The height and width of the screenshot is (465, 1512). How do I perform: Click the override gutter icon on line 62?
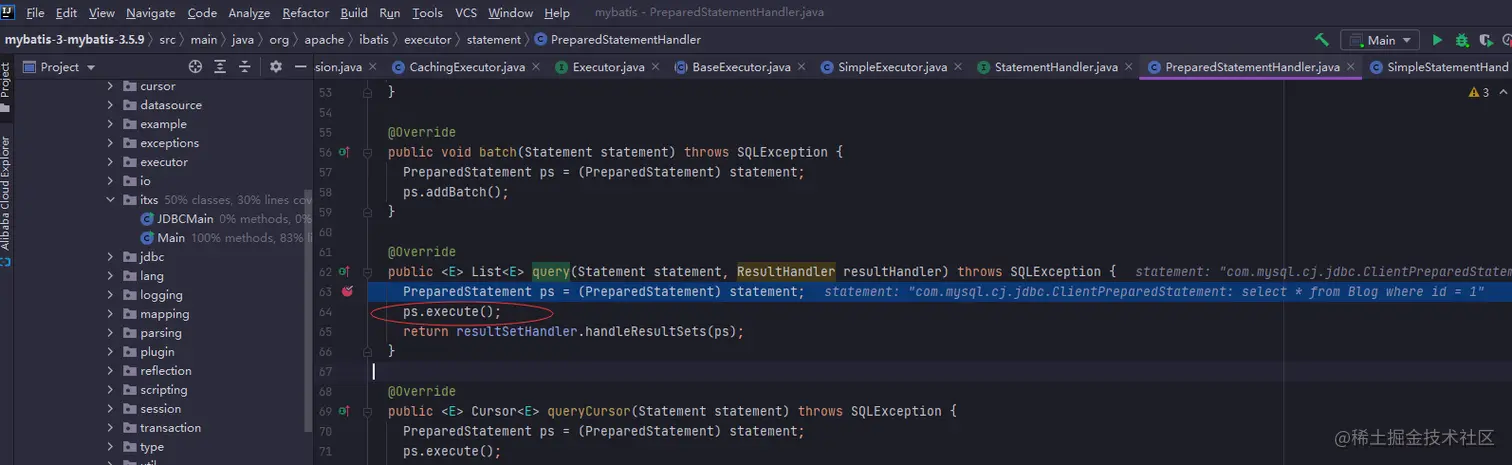click(344, 272)
